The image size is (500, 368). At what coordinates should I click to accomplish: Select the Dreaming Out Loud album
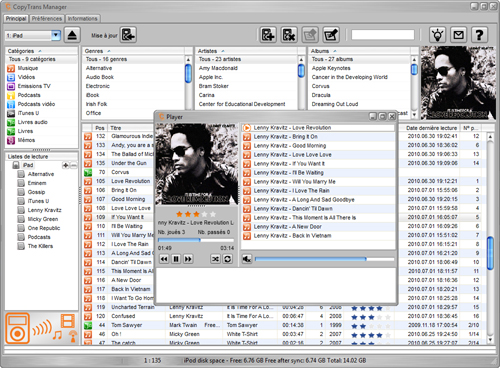point(335,104)
